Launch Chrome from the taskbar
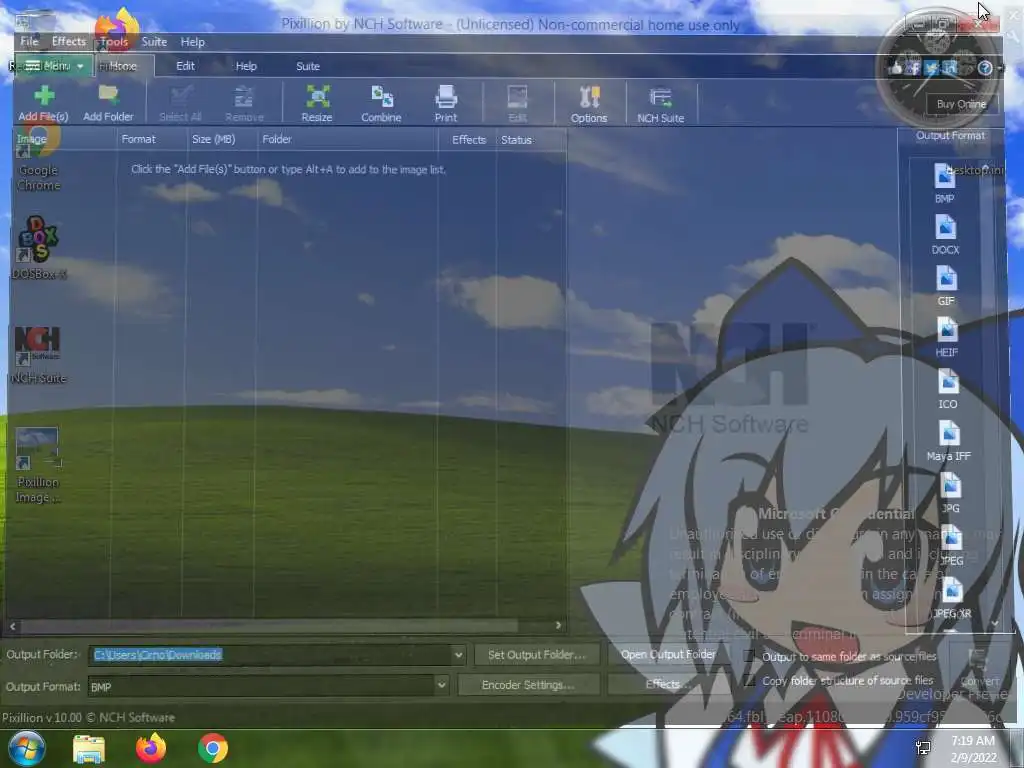 [213, 748]
